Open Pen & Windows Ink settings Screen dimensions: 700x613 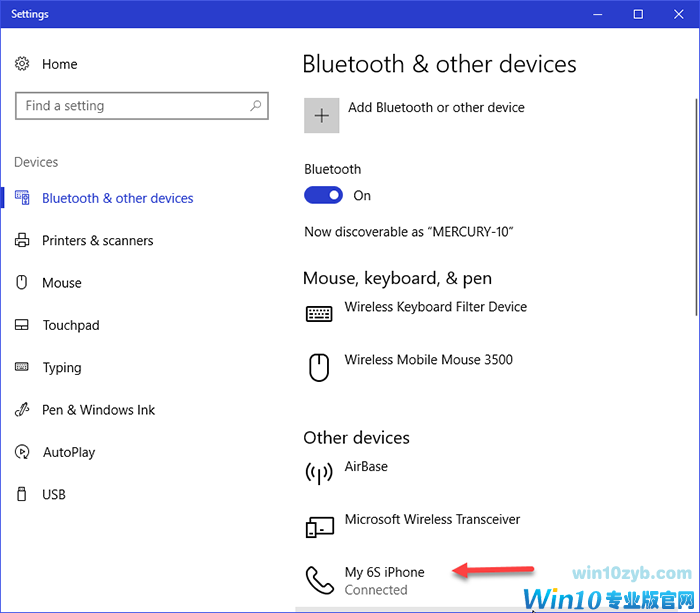point(98,410)
